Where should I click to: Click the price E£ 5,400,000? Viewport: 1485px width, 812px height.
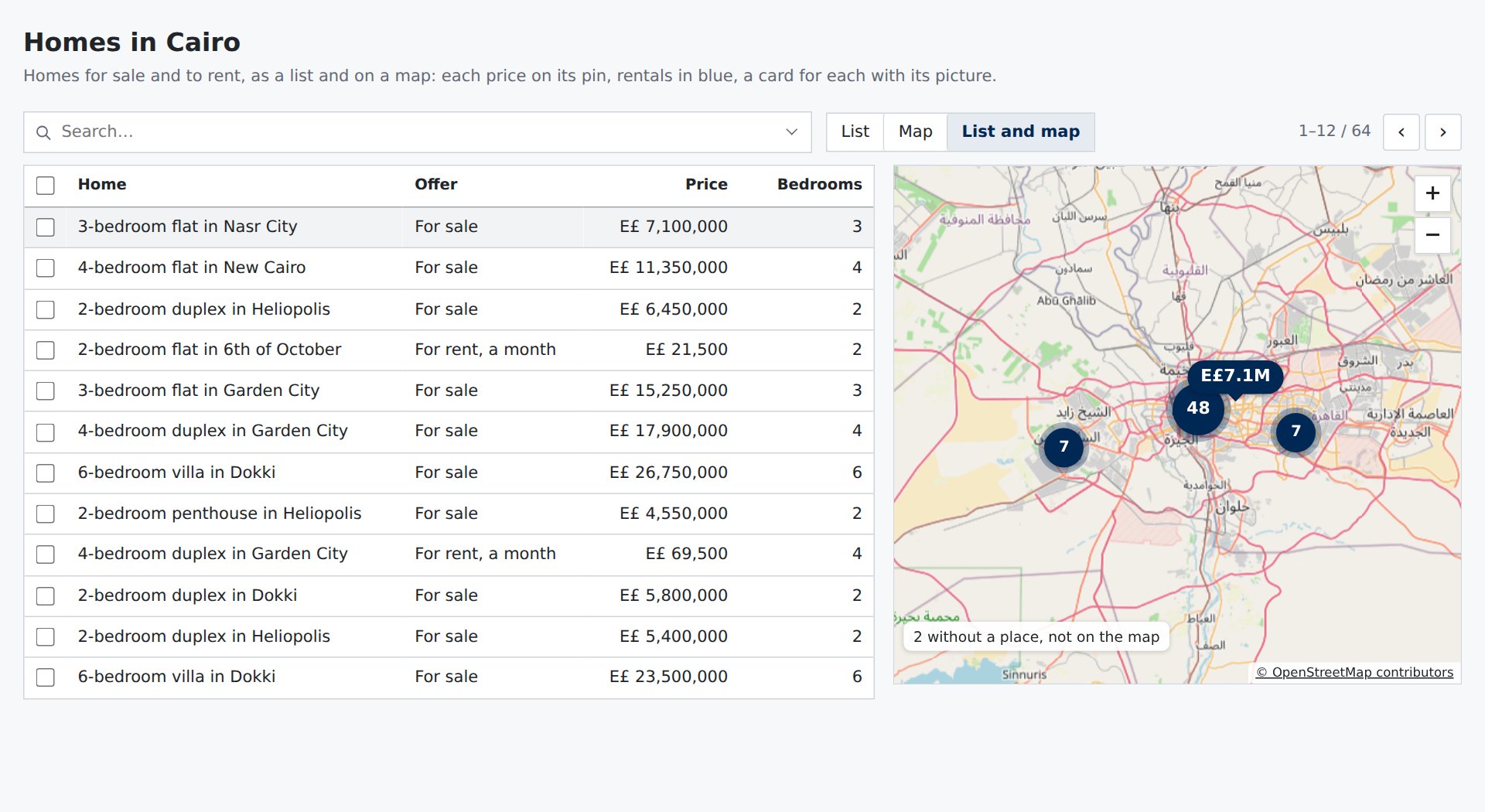tap(674, 636)
